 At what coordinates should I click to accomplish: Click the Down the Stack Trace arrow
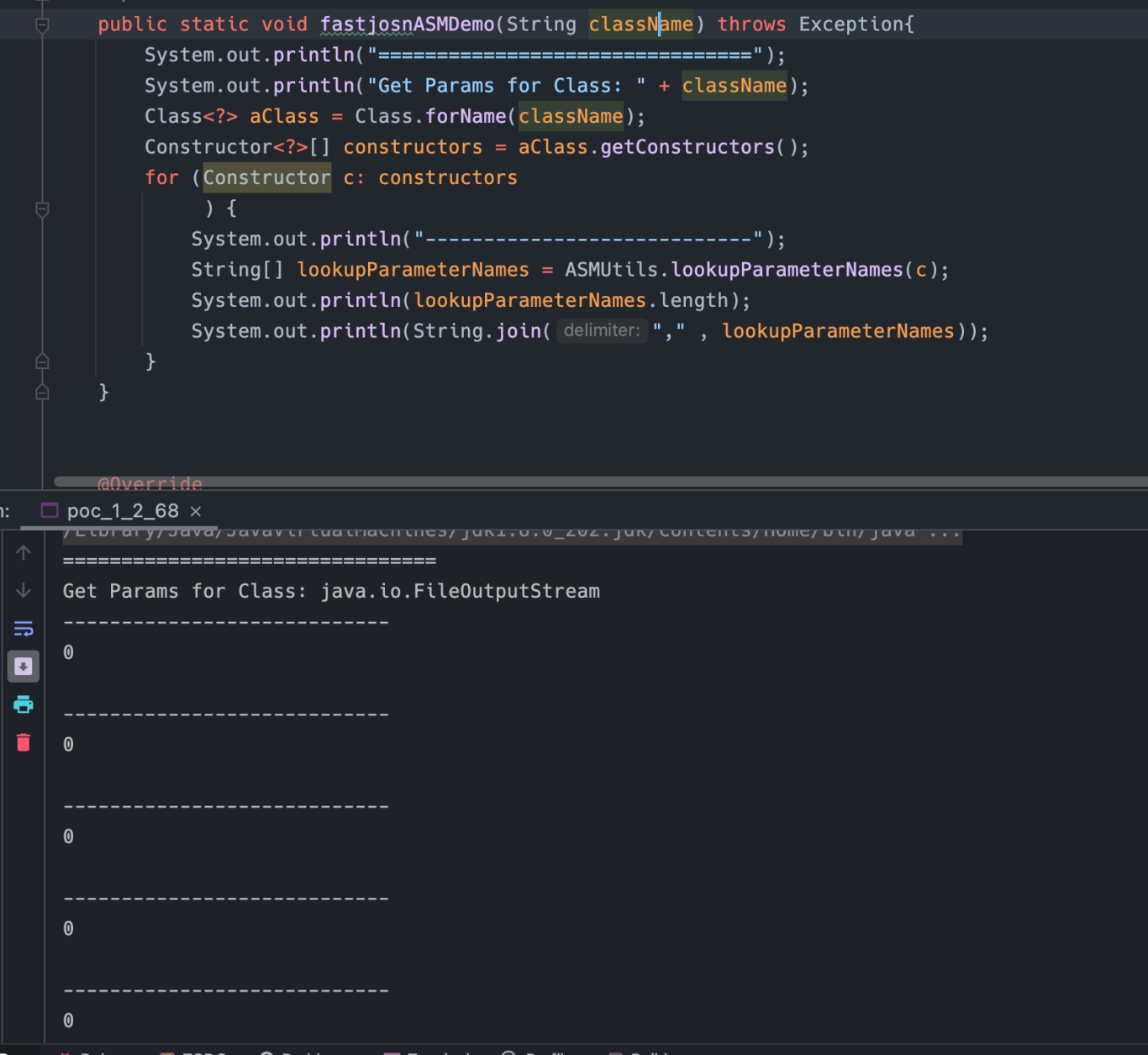tap(24, 590)
